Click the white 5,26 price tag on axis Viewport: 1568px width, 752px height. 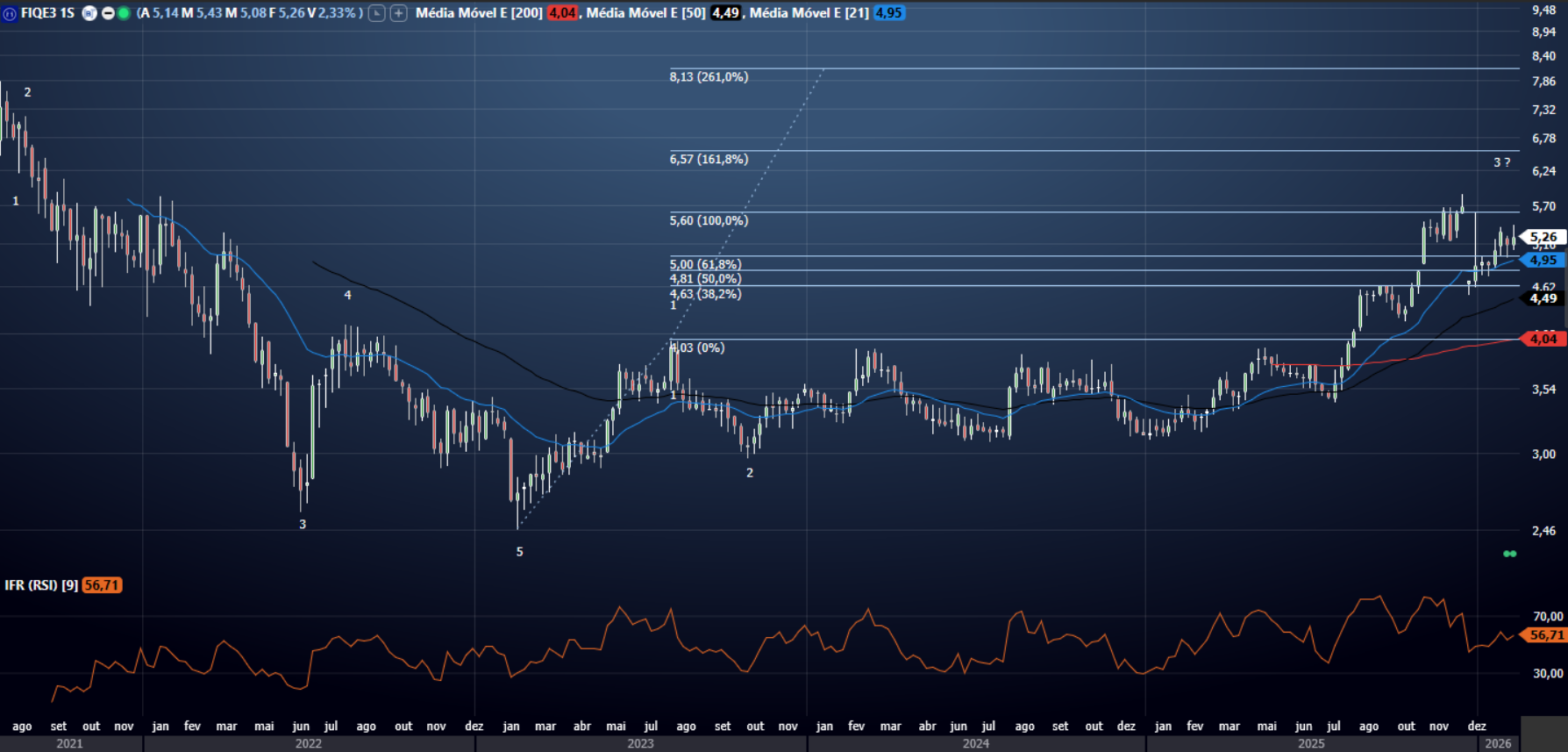click(x=1543, y=237)
